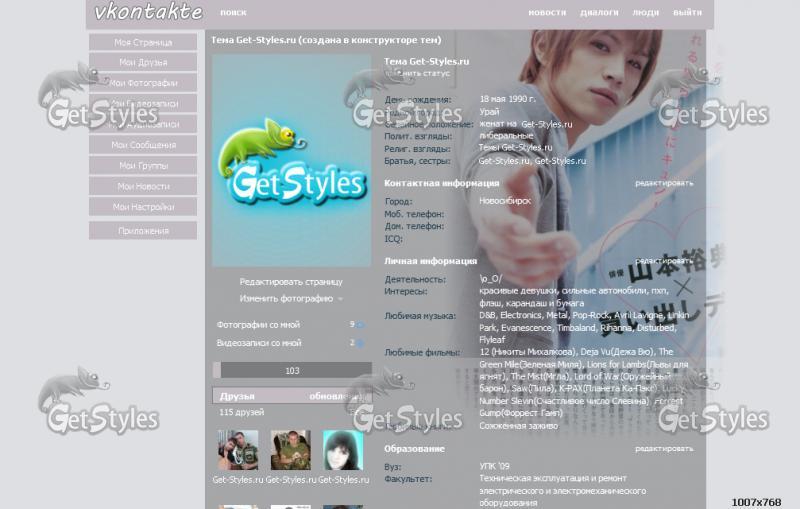Open friend thumbnail of dark-haired girl
800x509 pixels.
343,450
